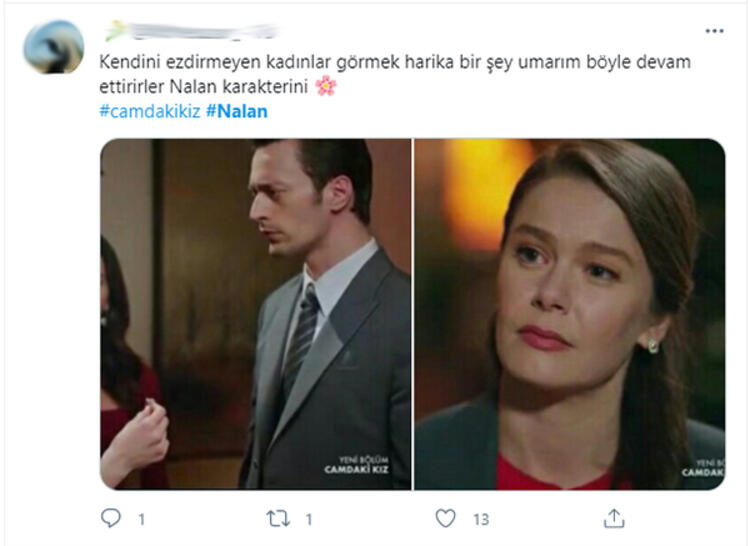Like the tweet with the heart icon
Image resolution: width=750 pixels, height=546 pixels.
pos(445,518)
